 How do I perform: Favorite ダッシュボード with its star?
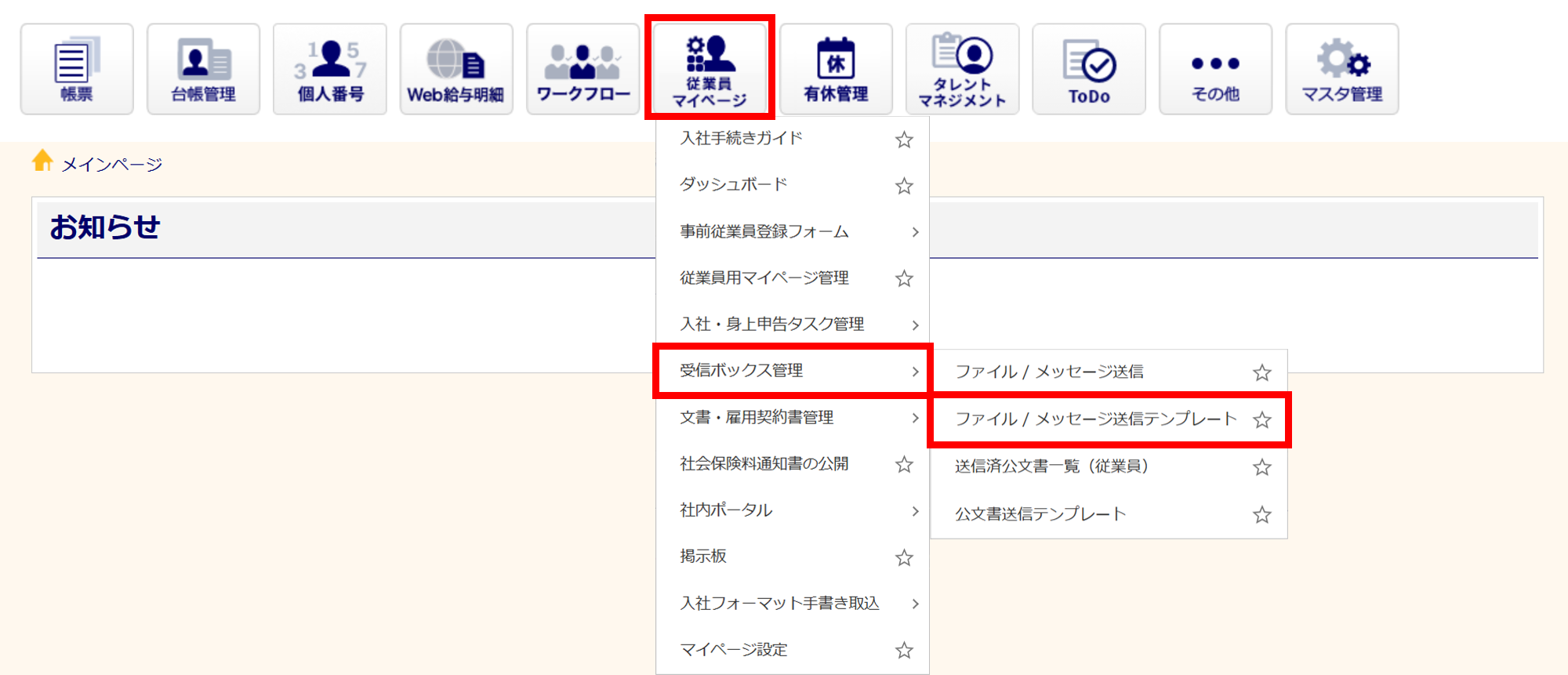click(x=904, y=186)
